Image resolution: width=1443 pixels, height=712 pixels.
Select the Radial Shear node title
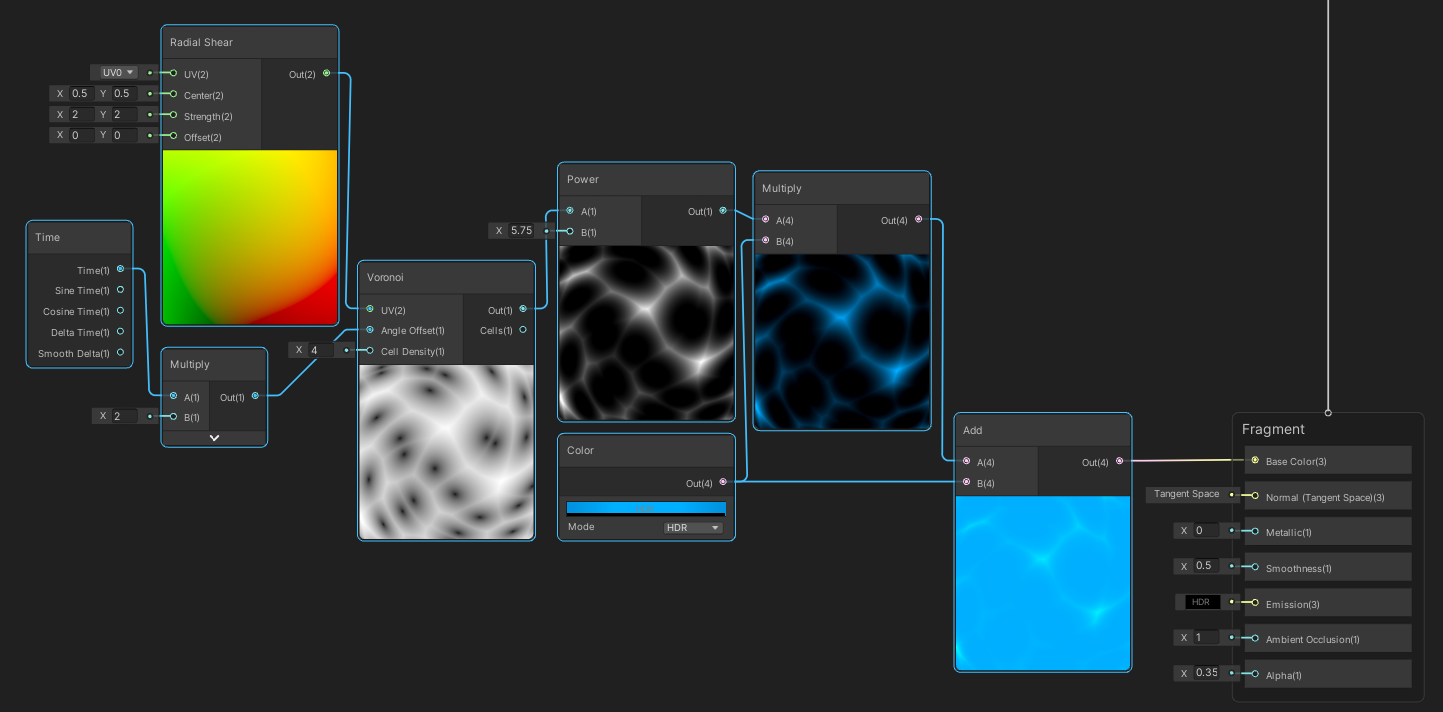(201, 43)
